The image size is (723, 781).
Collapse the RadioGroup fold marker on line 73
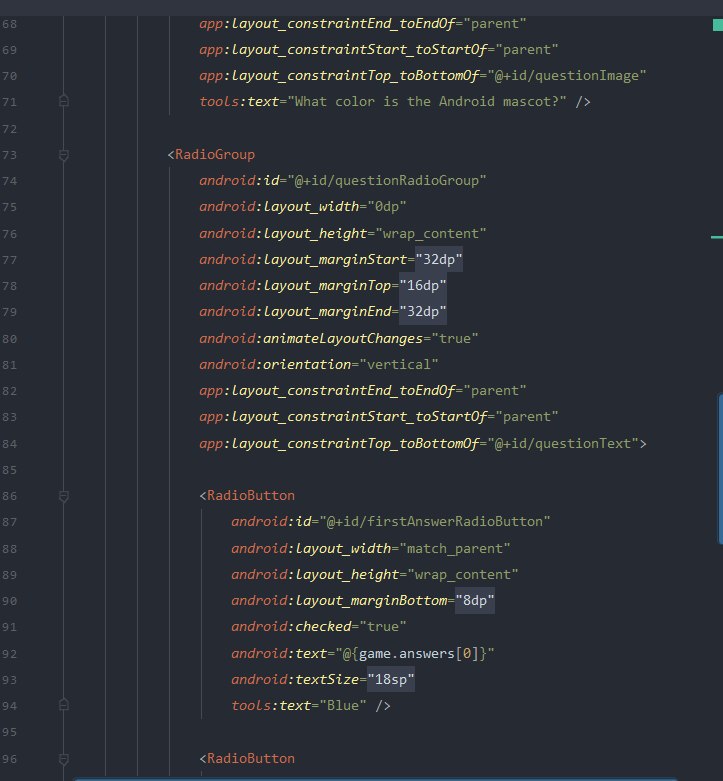64,155
